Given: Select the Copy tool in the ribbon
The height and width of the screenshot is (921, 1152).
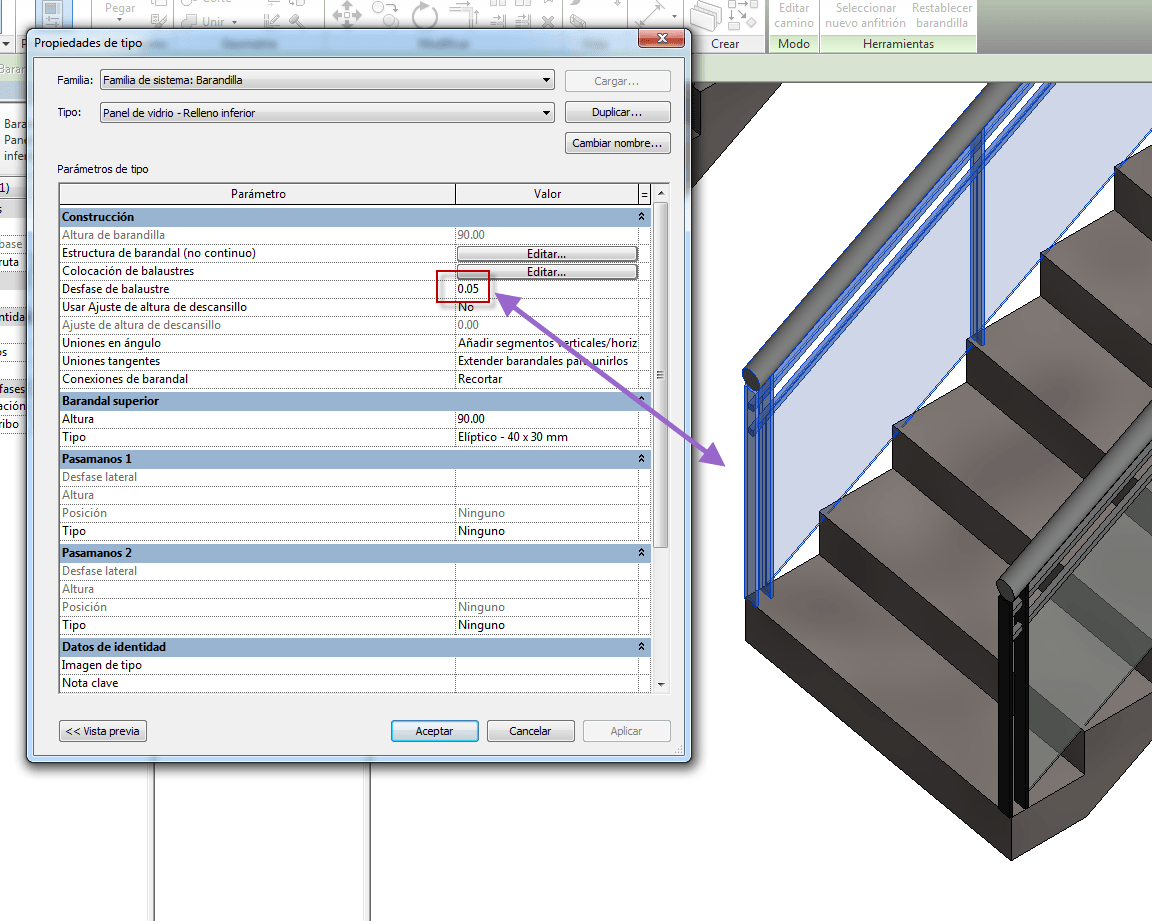Looking at the screenshot, I should click(385, 13).
